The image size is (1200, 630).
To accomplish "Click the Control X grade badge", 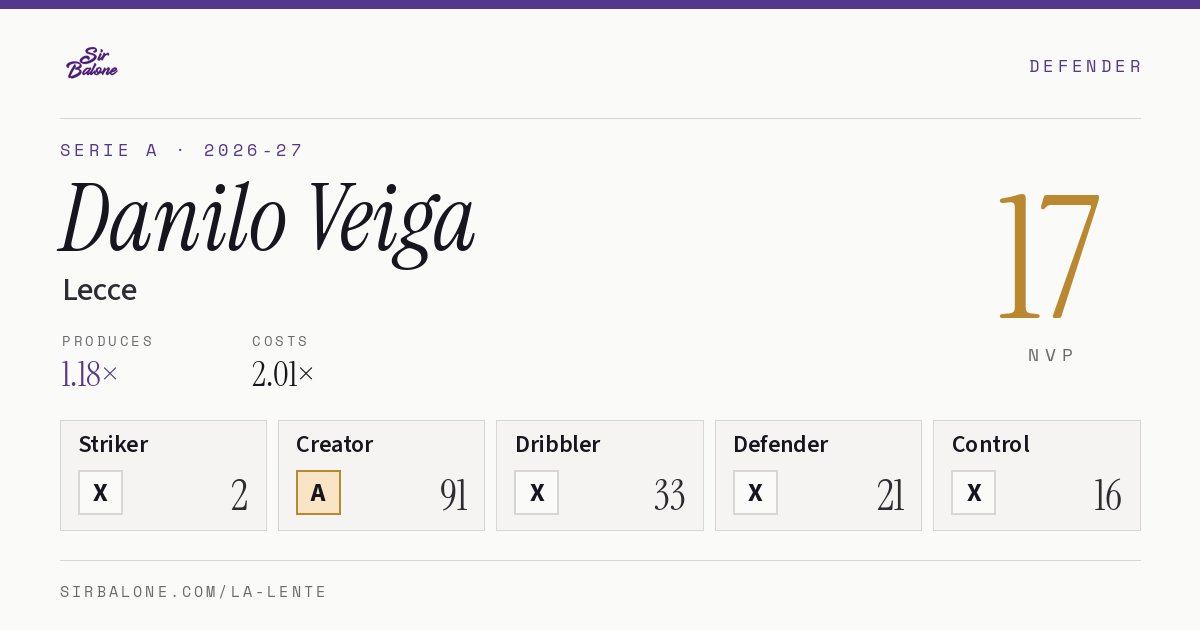I will (x=974, y=492).
